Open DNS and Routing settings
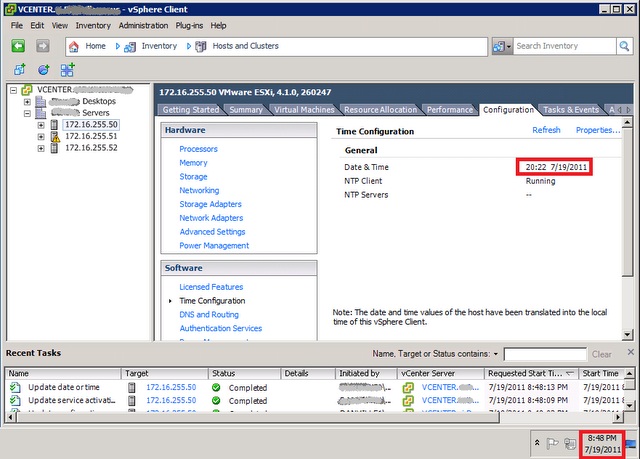The image size is (640, 459). tap(209, 315)
